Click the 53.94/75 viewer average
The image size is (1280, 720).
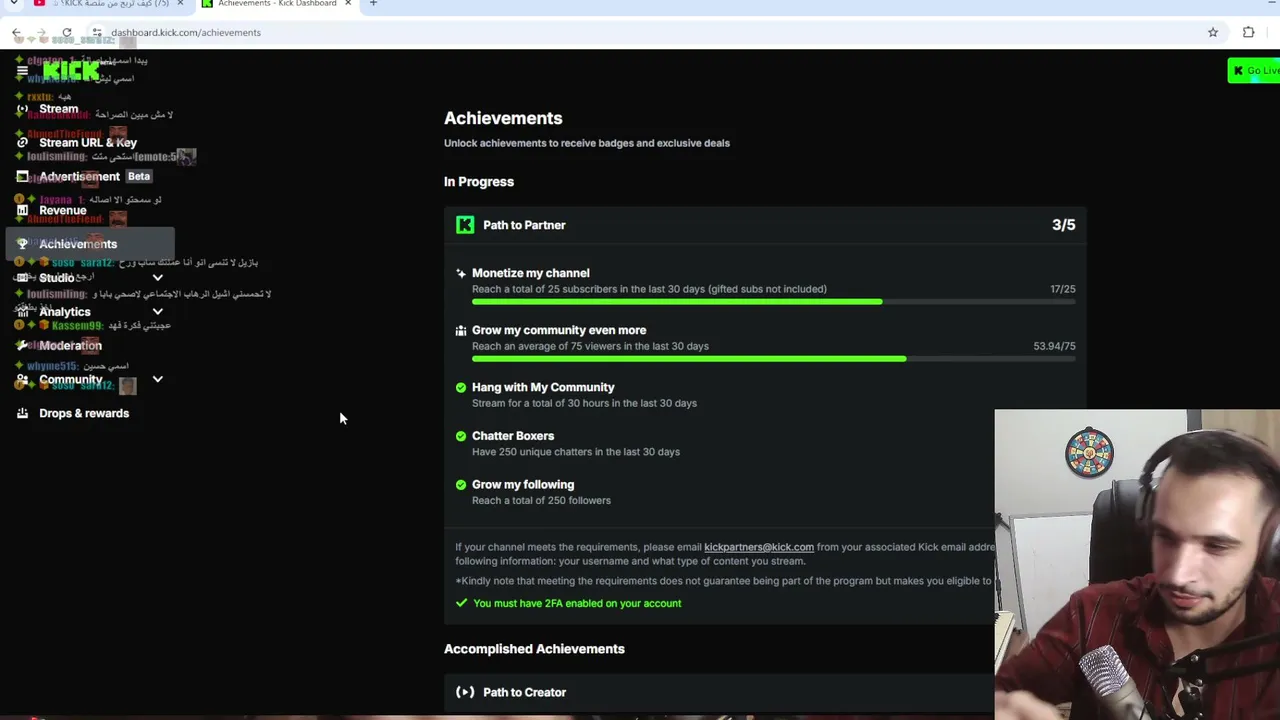pos(1054,346)
